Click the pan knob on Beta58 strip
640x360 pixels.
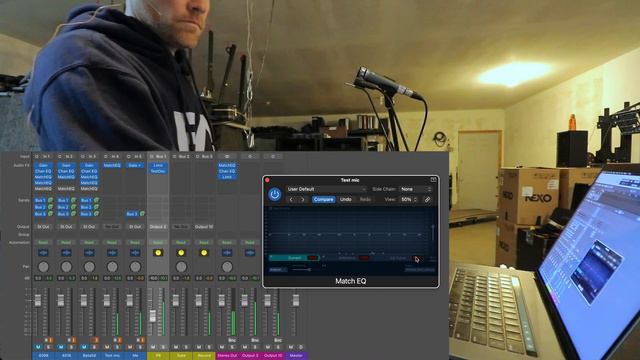[89, 267]
